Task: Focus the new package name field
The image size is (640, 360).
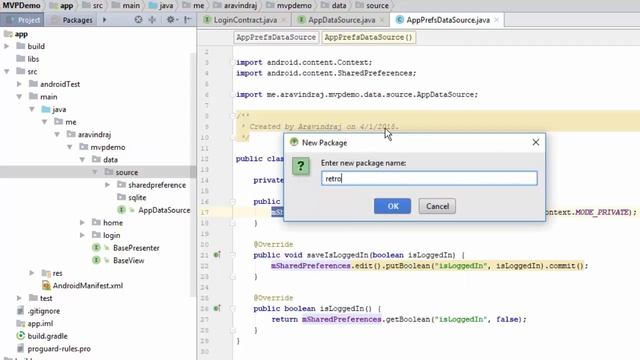Action: click(429, 178)
